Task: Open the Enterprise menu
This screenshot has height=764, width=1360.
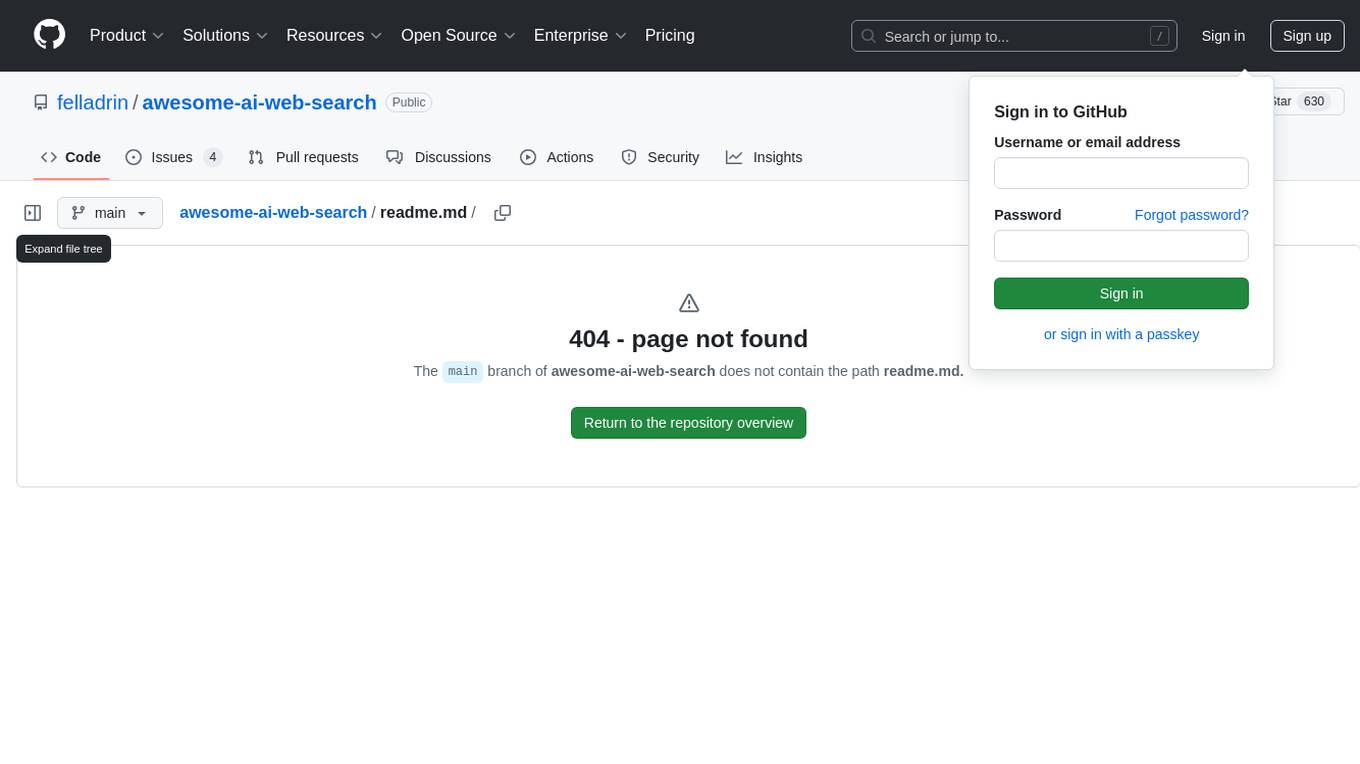Action: 580,35
